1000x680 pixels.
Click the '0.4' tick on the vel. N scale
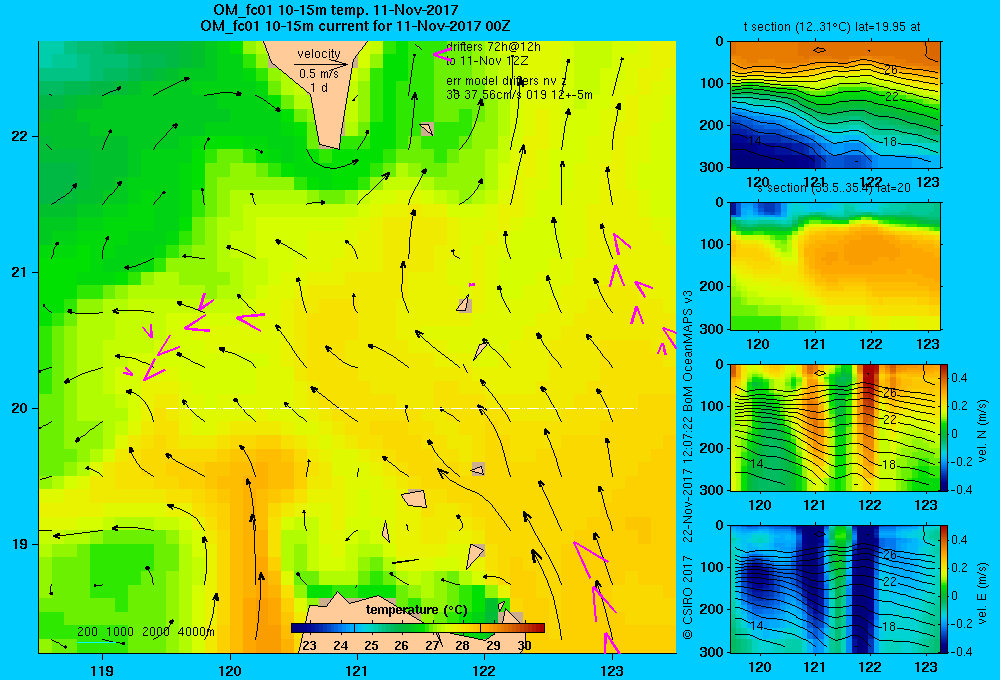[959, 378]
